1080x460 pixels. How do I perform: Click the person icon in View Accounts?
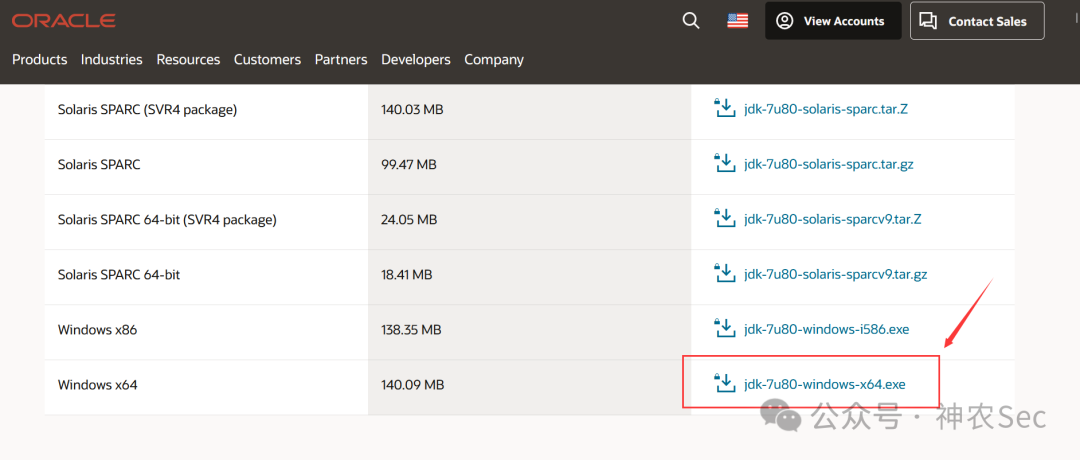click(x=785, y=21)
